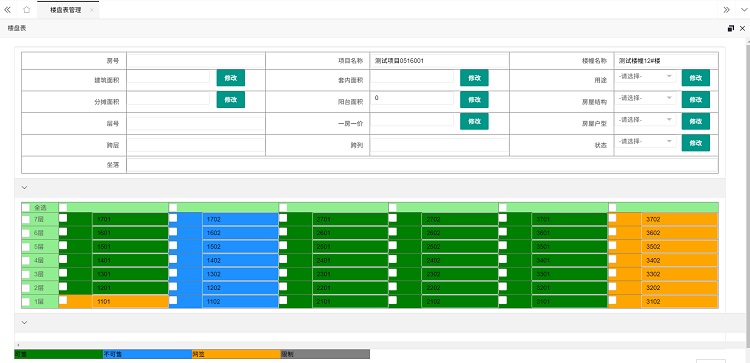Click the double left arrow collapse icon

tap(7, 10)
